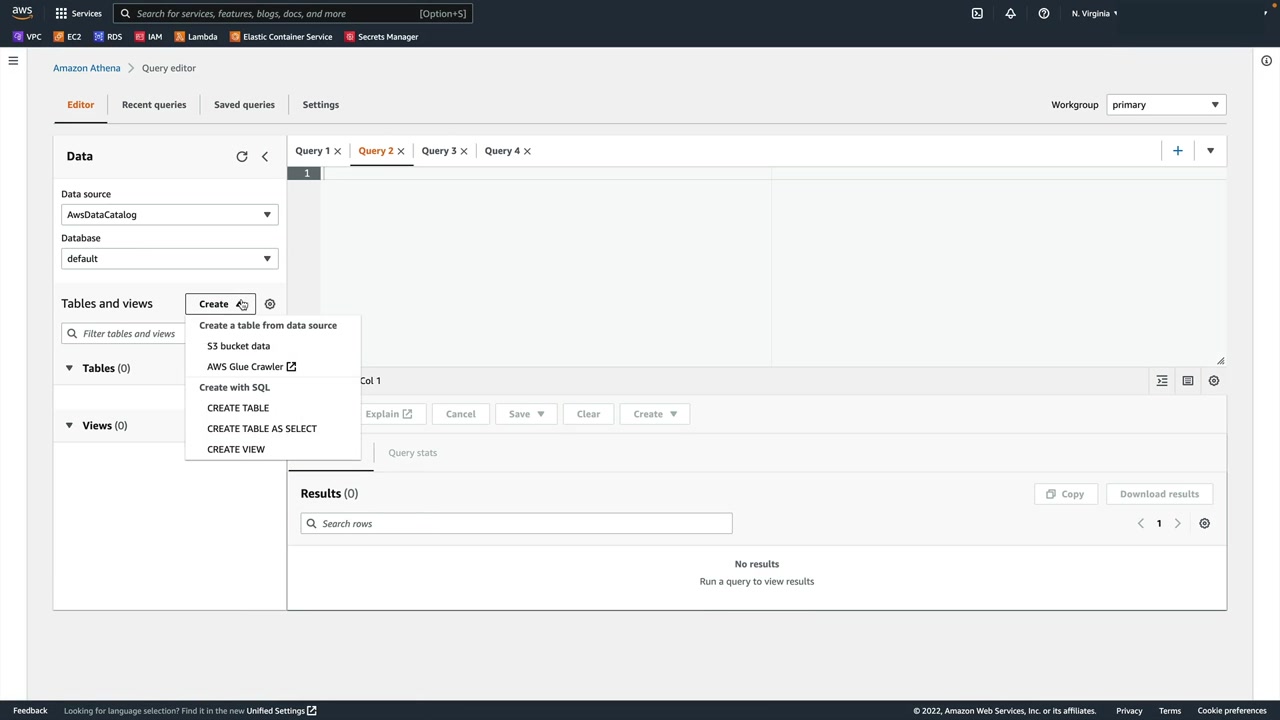Toggle the Tables and views Create menu button
The height and width of the screenshot is (720, 1280).
[x=220, y=304]
